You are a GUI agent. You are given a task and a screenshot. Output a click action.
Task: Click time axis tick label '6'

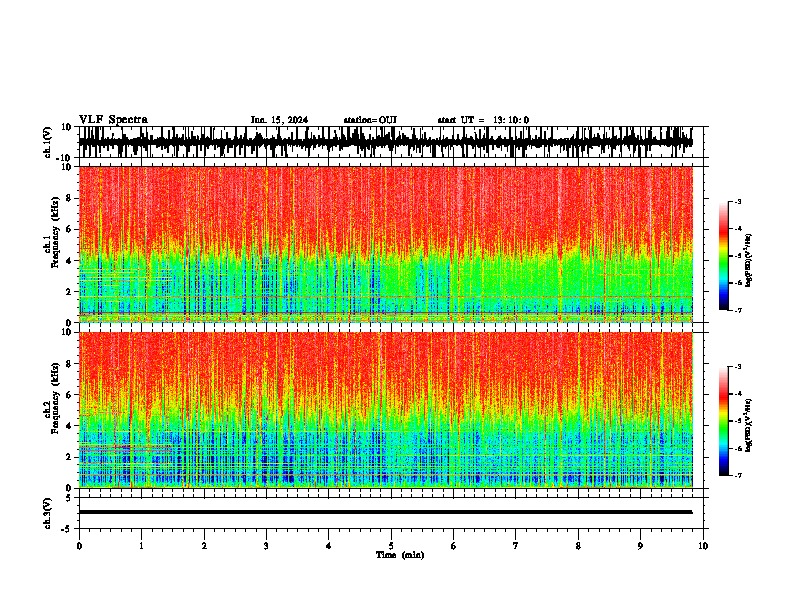(454, 546)
